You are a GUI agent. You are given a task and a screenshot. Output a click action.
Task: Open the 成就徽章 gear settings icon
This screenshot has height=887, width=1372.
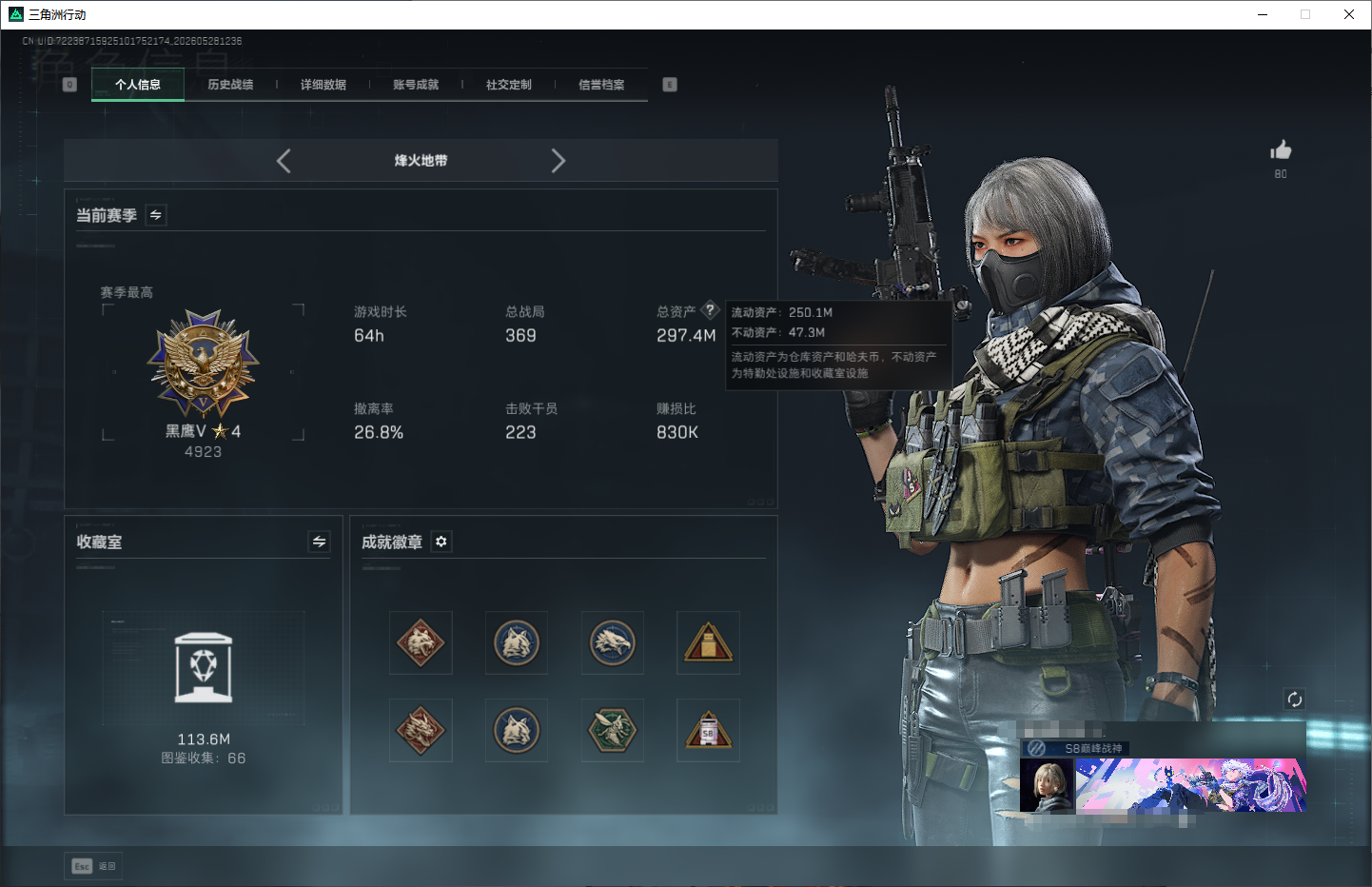441,542
